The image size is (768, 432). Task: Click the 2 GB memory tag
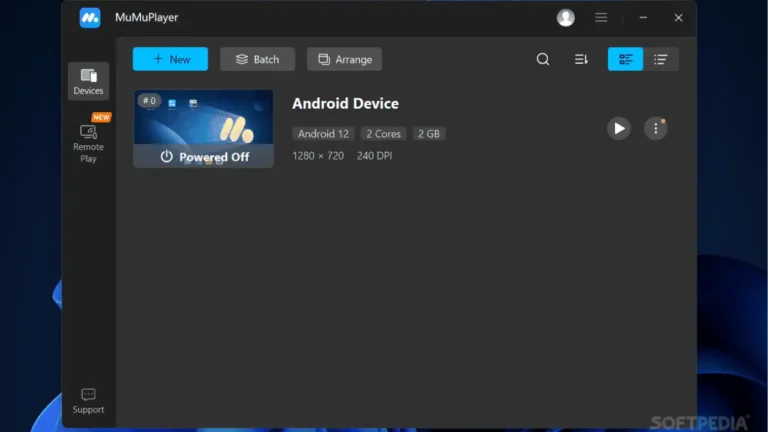(x=429, y=134)
